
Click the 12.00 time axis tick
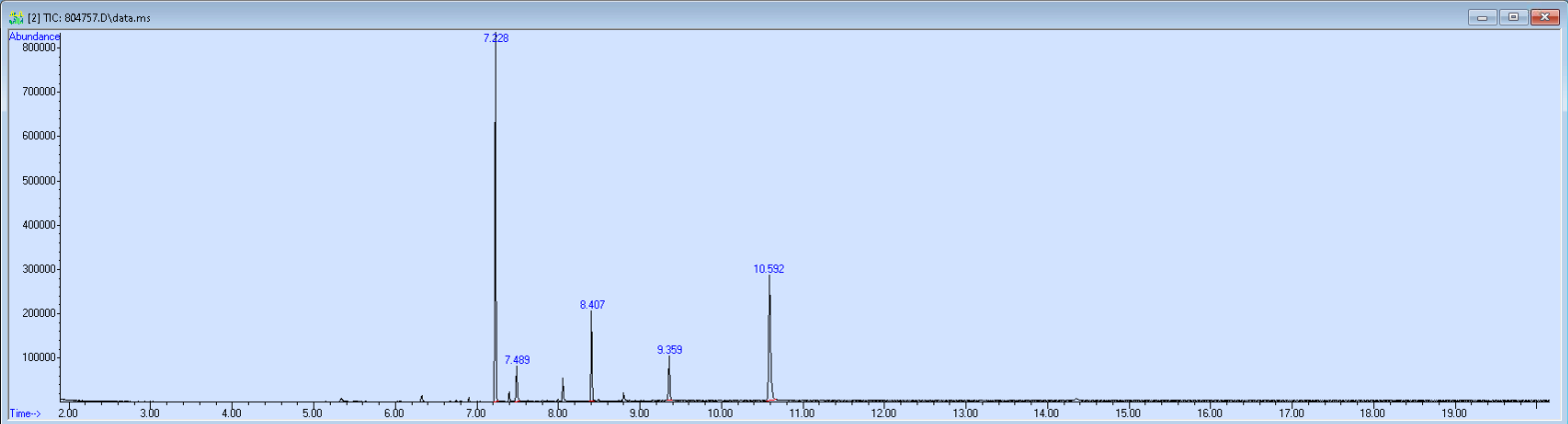[x=883, y=413]
